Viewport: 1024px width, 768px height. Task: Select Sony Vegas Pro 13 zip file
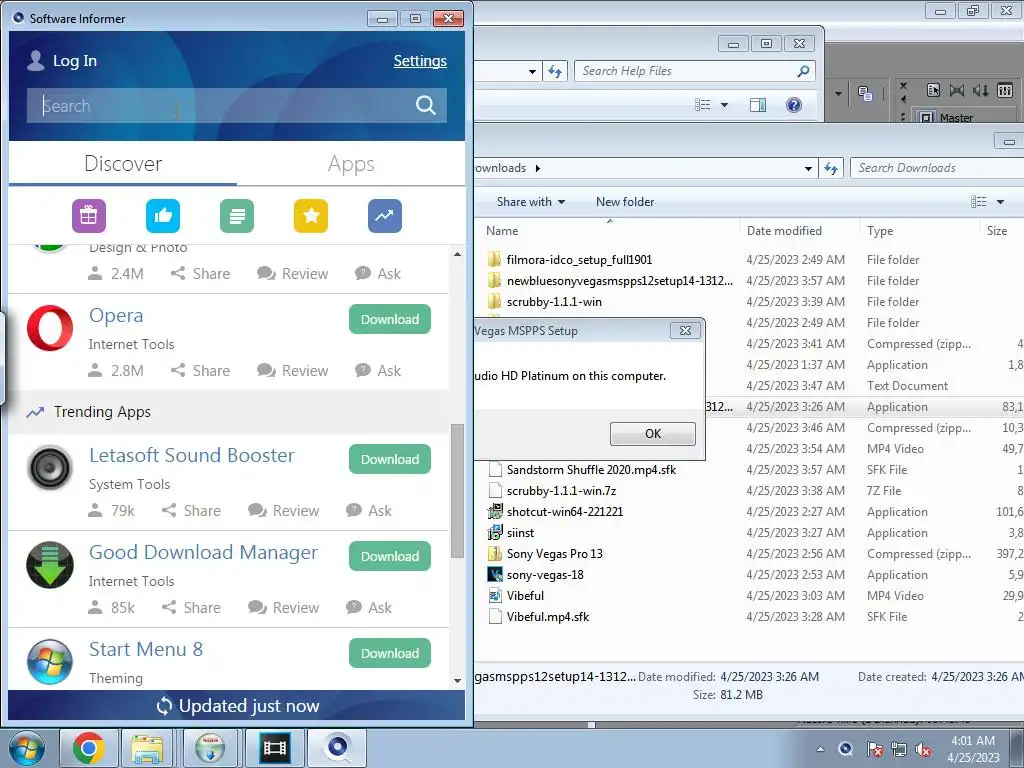tap(554, 554)
